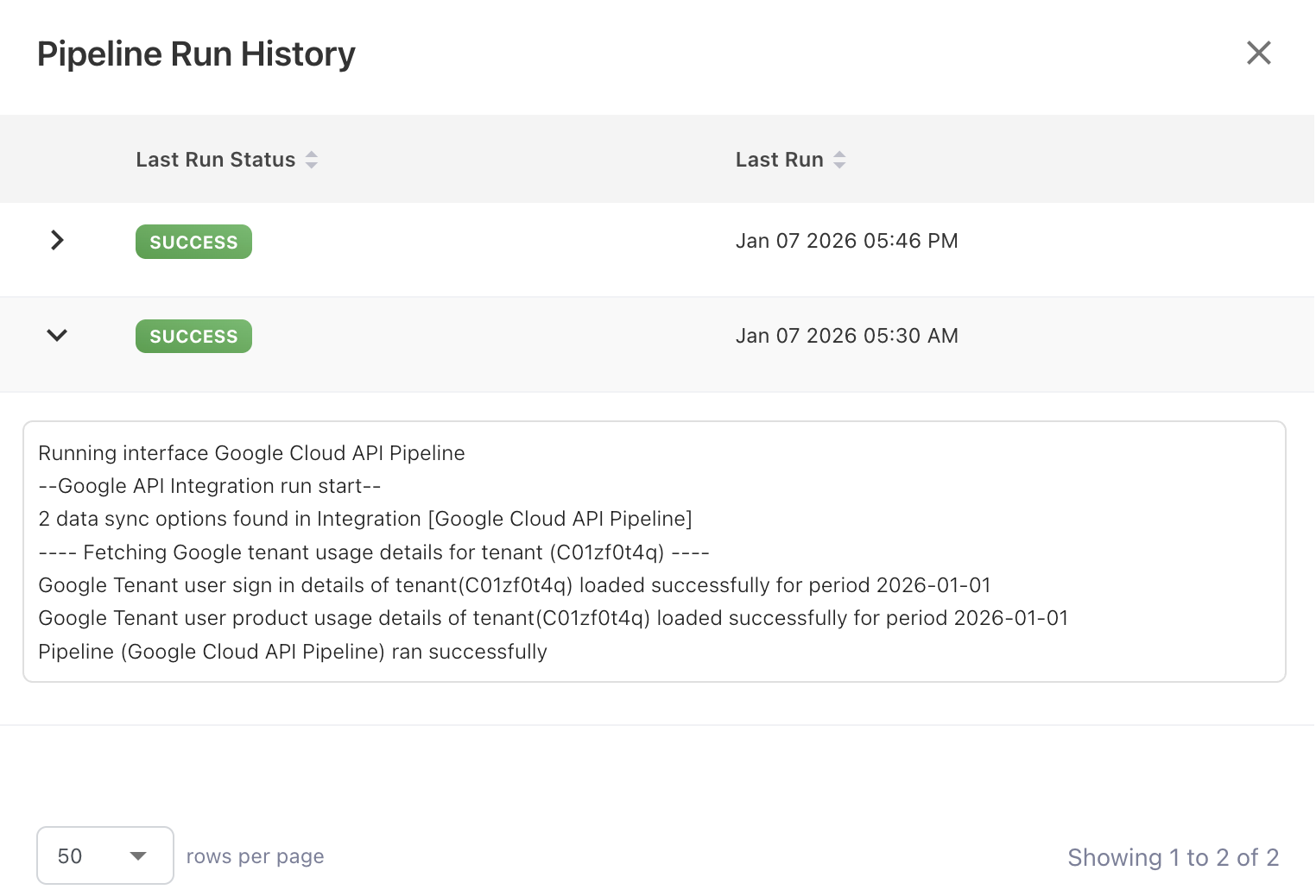Image resolution: width=1316 pixels, height=896 pixels.
Task: Click the 'Fetching Google tenant usage details' log line
Action: [374, 552]
